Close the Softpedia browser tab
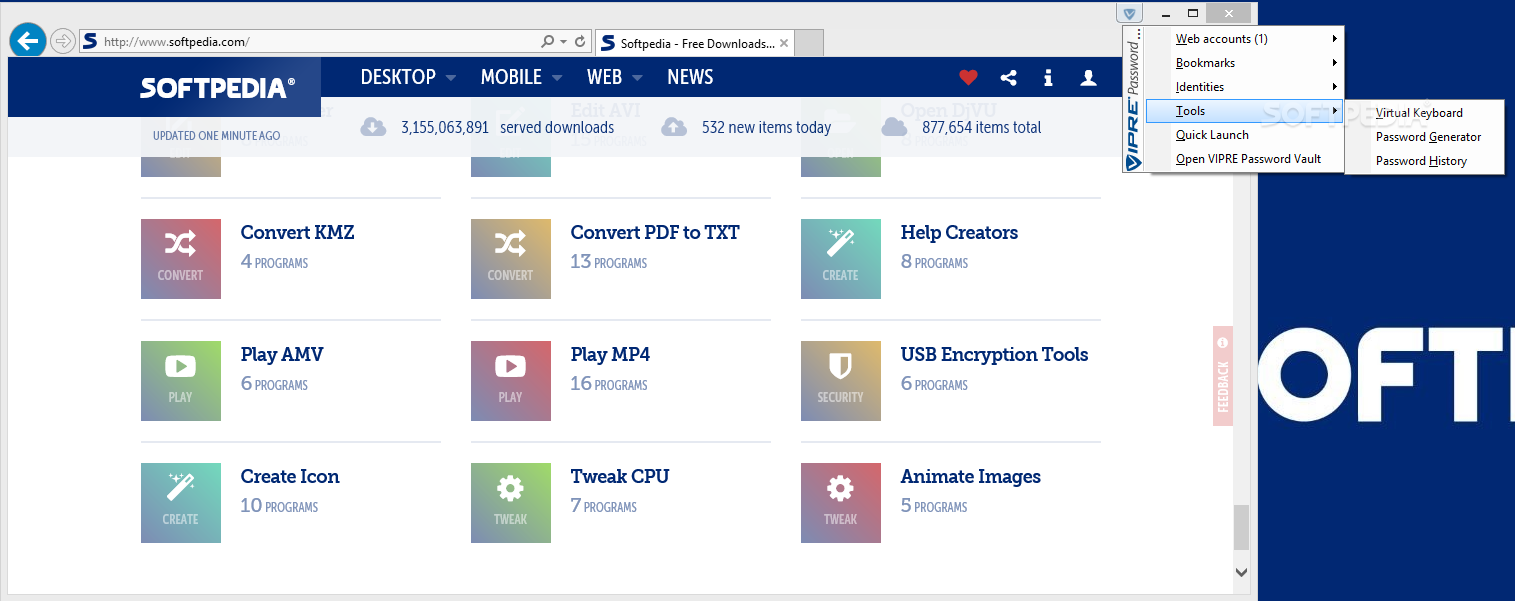The height and width of the screenshot is (601, 1515). [784, 43]
